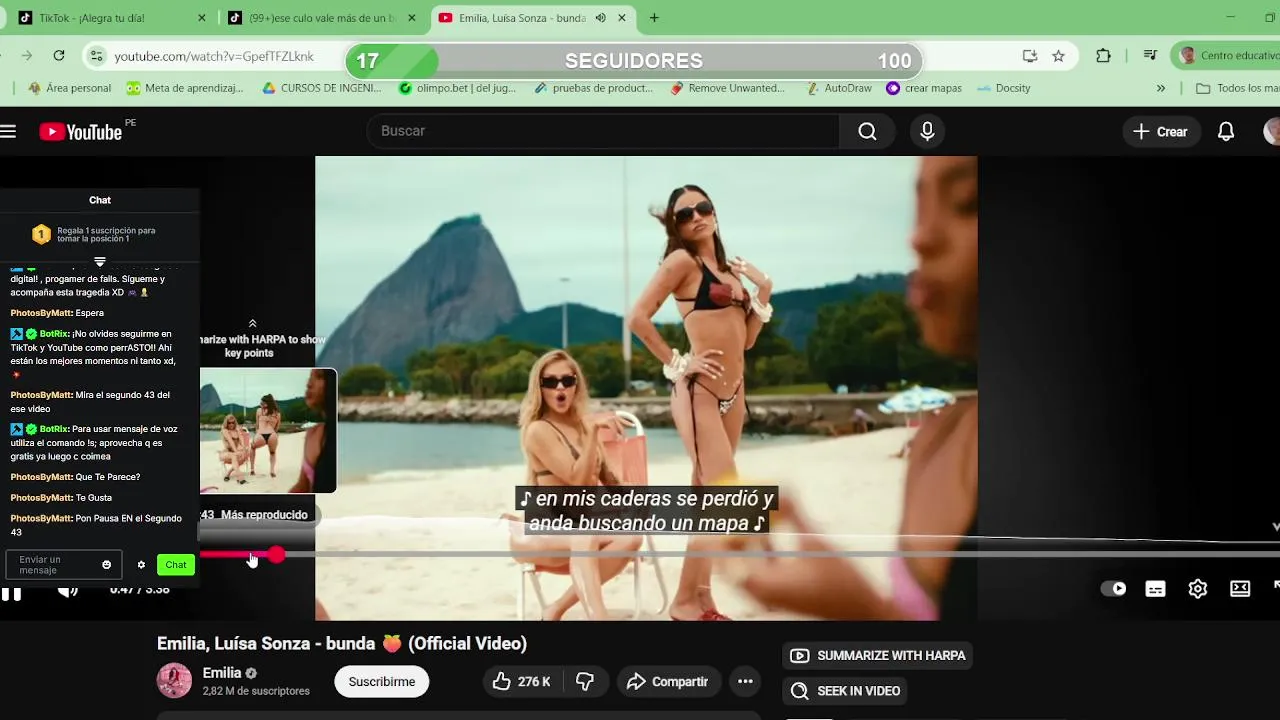The height and width of the screenshot is (720, 1280).
Task: Open AutoDraw bookmark
Action: tap(837, 88)
